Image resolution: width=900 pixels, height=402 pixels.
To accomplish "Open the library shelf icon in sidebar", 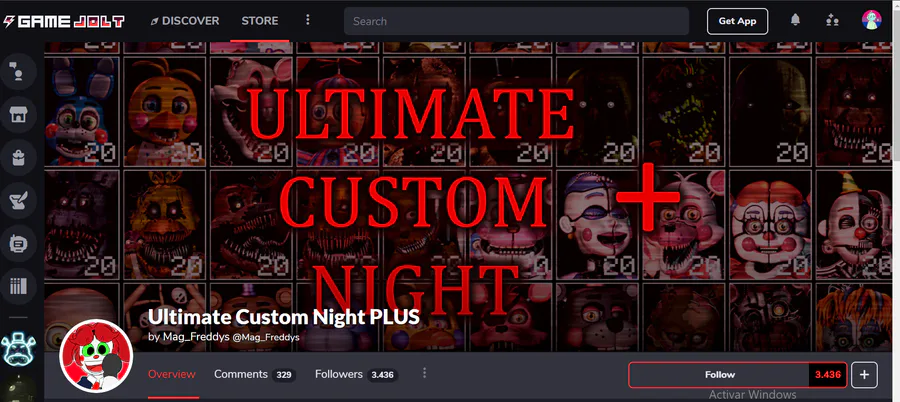I will coord(18,285).
